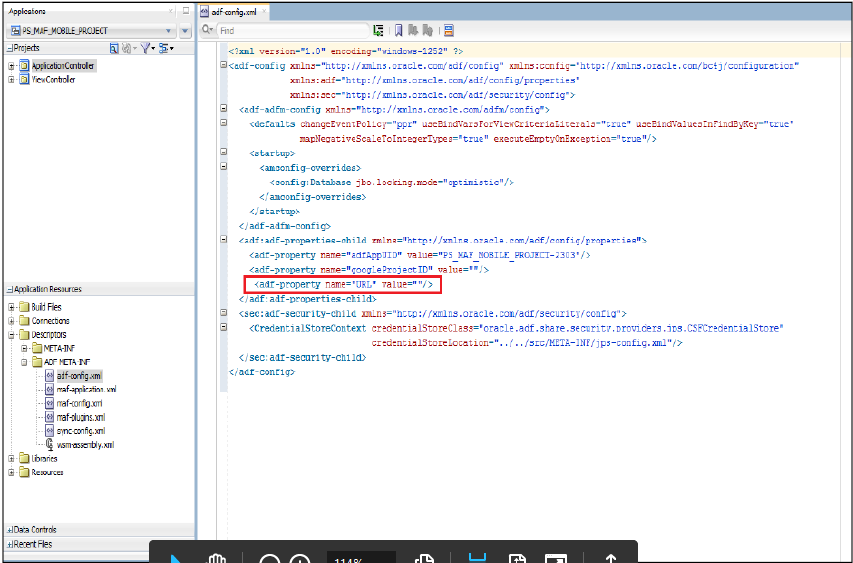The image size is (853, 563).
Task: Toggle bookmark icon in editor toolbar
Action: coord(398,30)
